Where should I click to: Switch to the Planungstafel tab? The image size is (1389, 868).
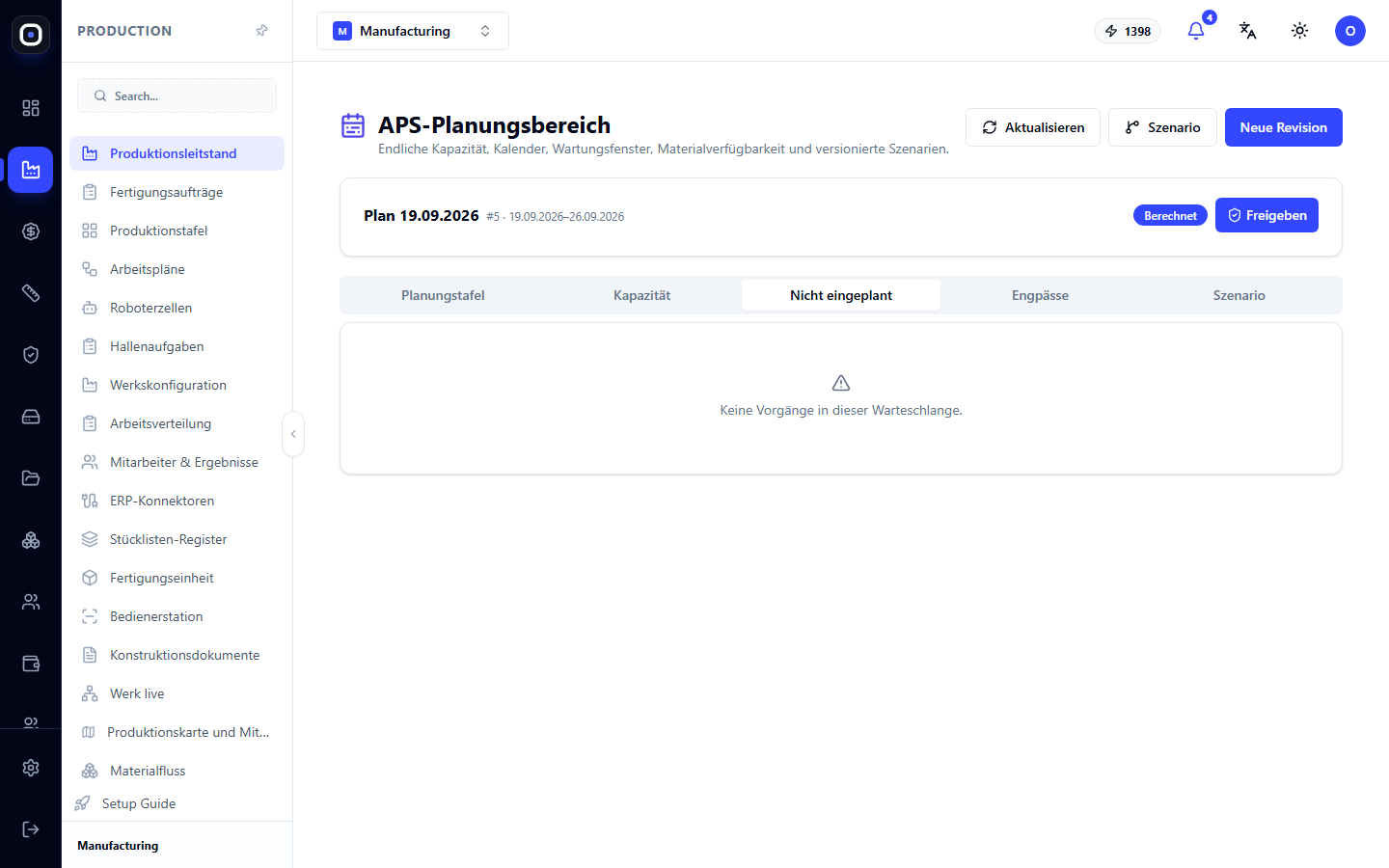click(443, 295)
